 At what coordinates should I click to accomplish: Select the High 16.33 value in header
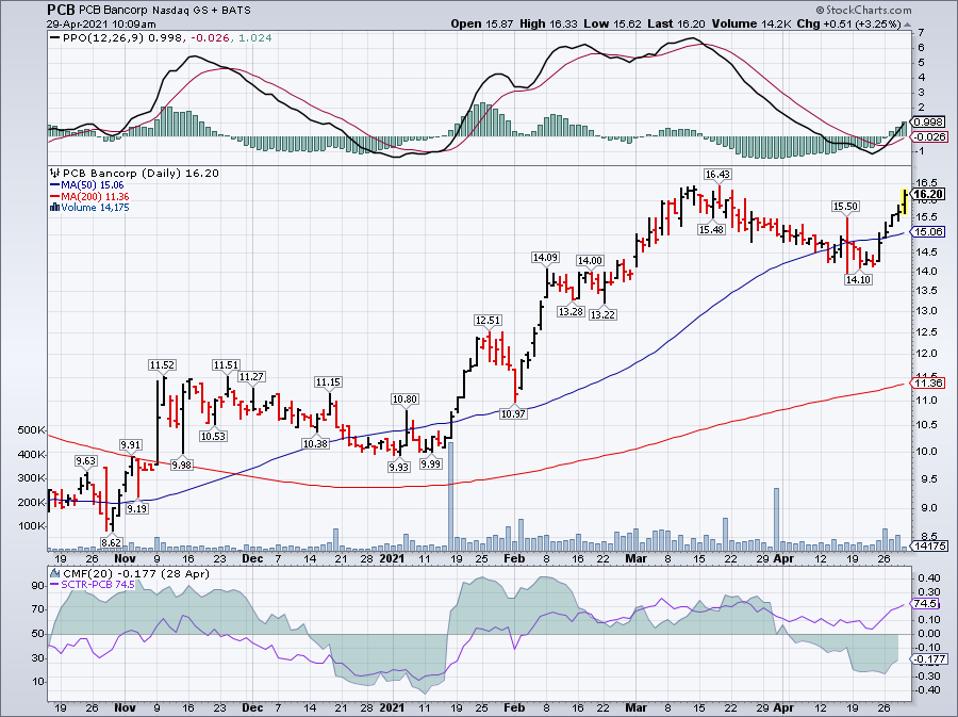click(547, 24)
